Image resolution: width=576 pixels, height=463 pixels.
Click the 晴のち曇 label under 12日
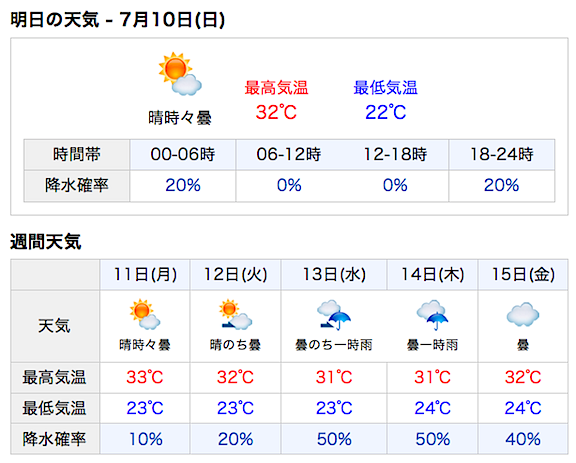click(x=235, y=345)
